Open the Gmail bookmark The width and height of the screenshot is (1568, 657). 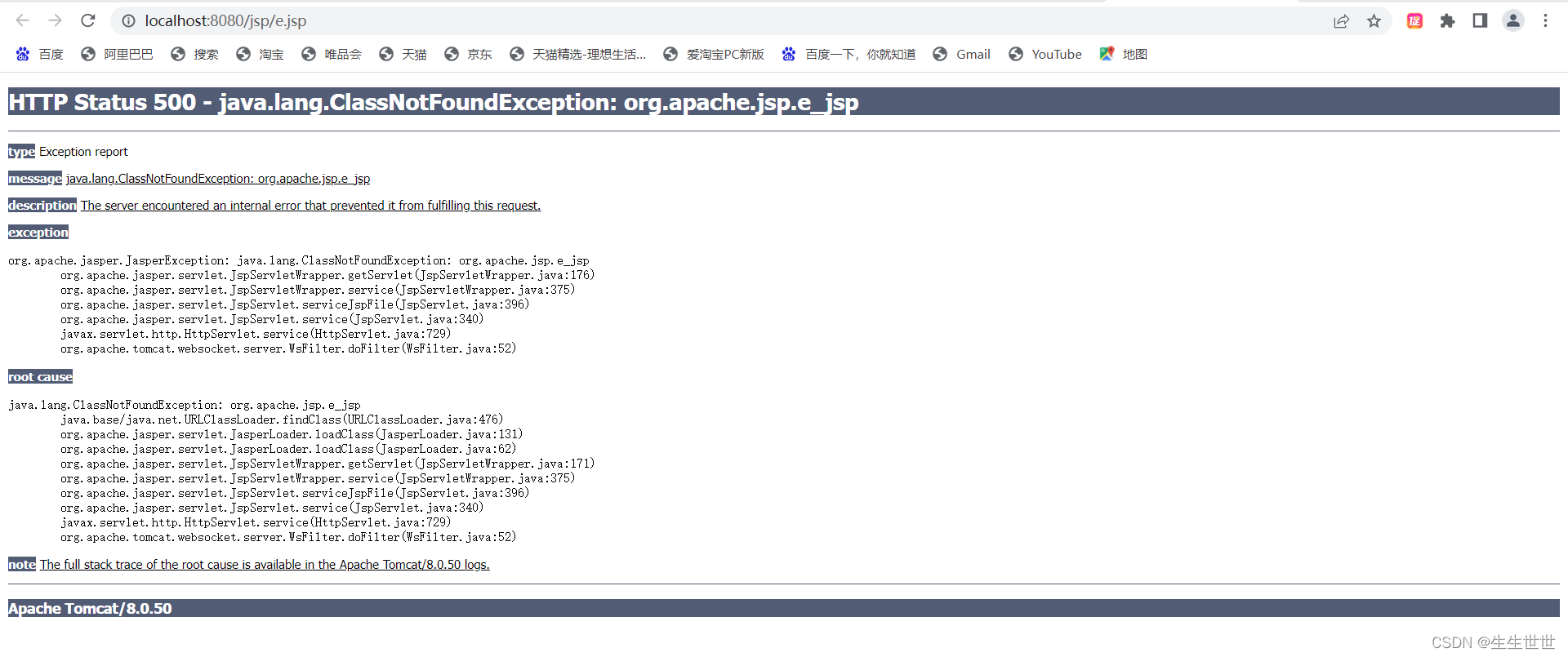962,54
